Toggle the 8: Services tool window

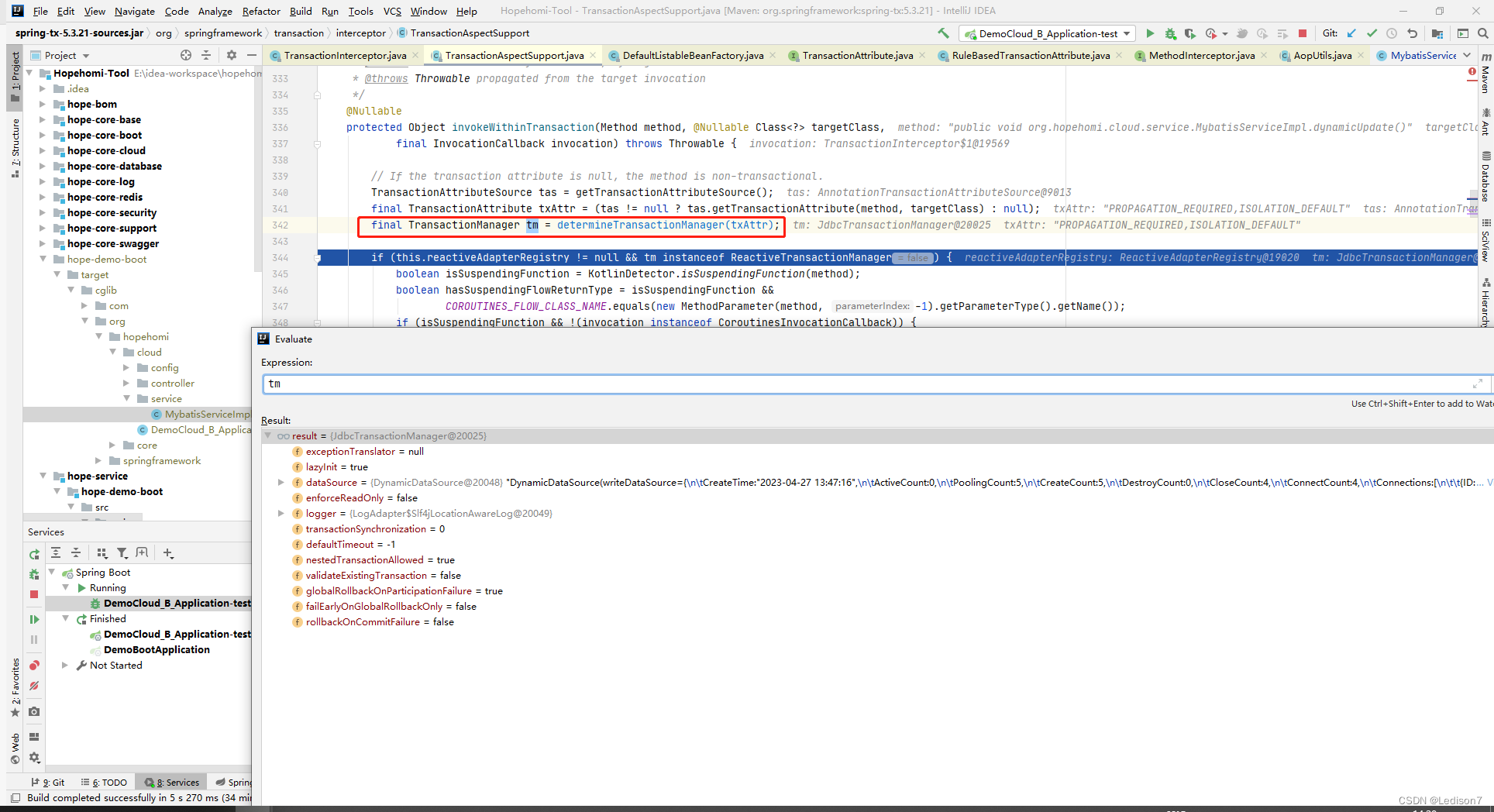tap(172, 782)
